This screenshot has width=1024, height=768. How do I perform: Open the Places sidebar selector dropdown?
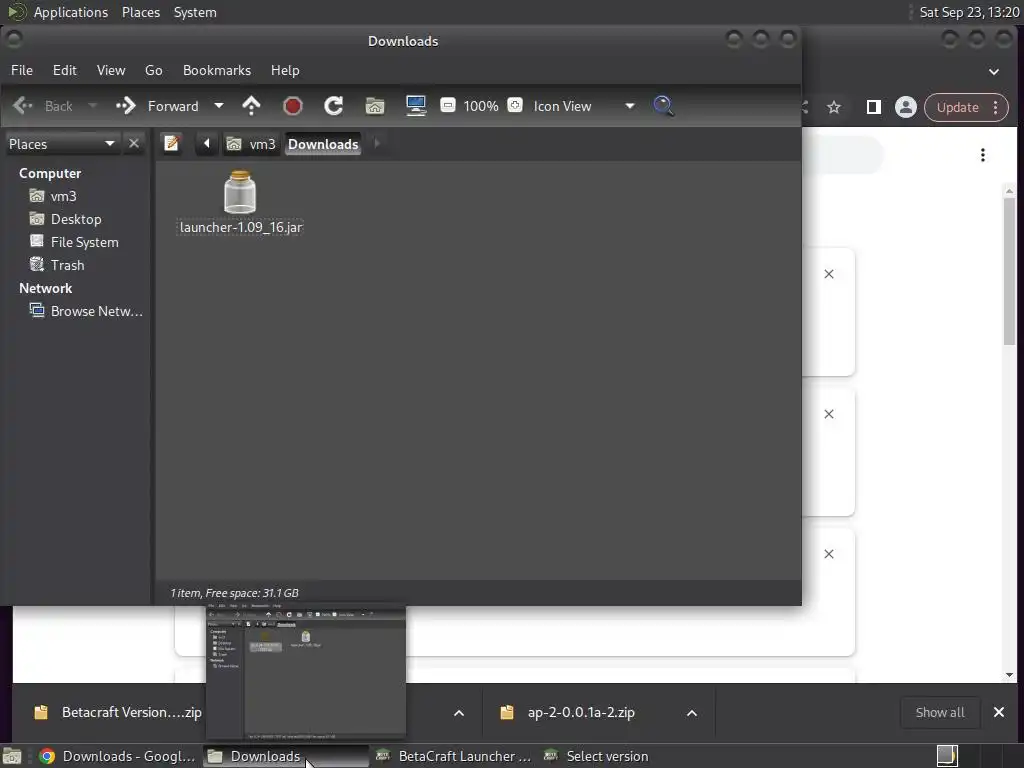[x=61, y=144]
